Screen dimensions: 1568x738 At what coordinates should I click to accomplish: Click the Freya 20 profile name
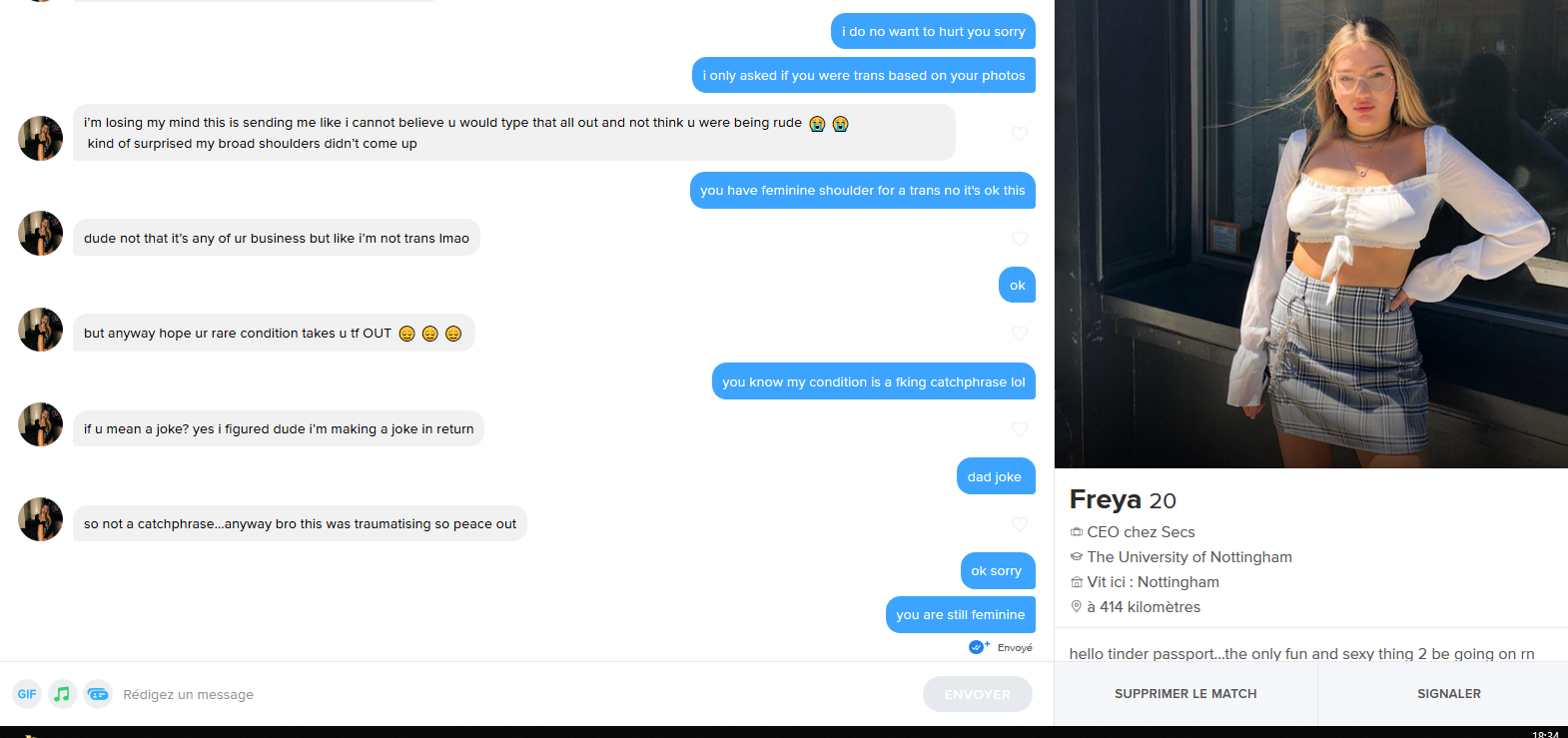pos(1123,499)
